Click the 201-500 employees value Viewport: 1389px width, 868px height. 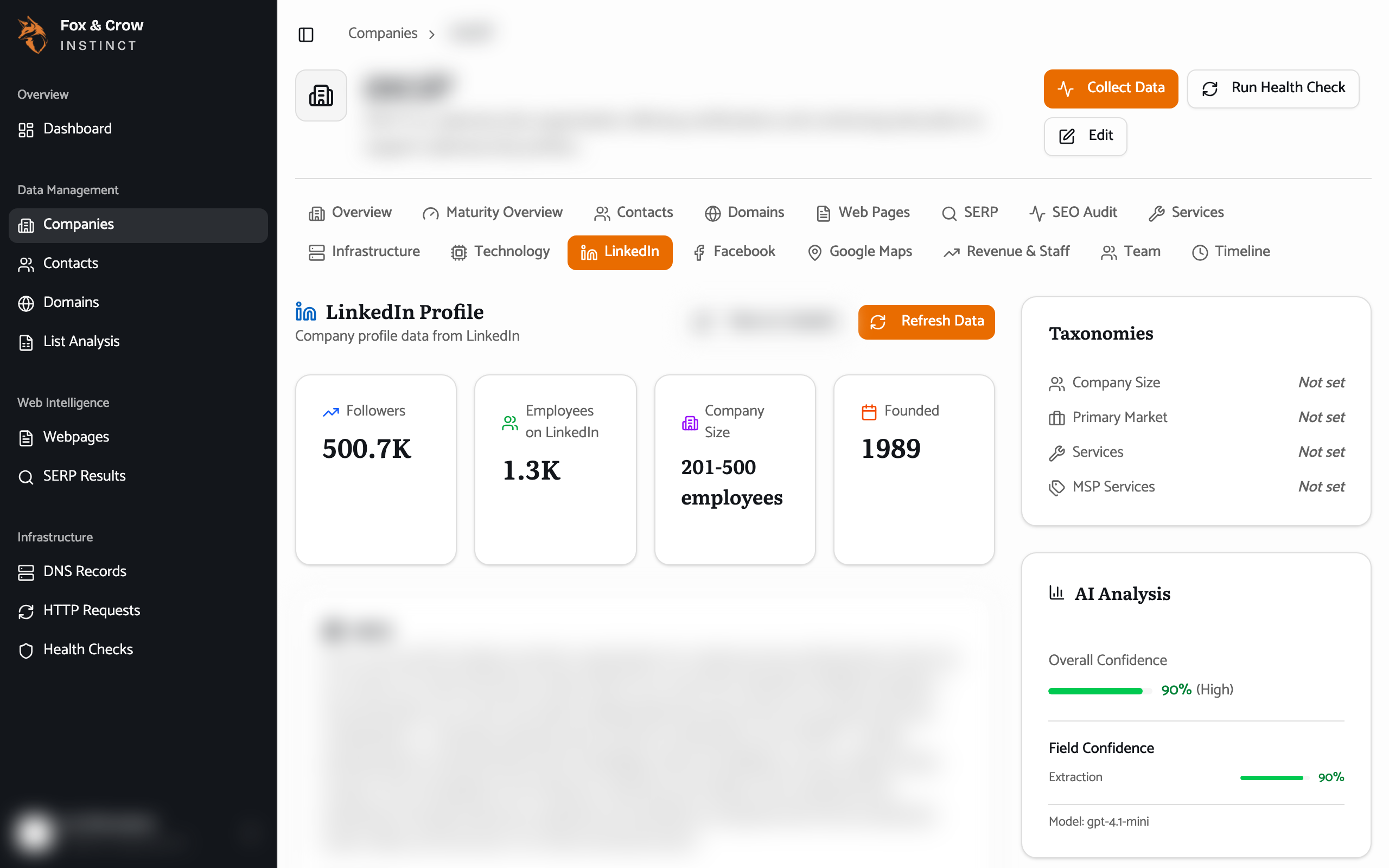click(x=732, y=483)
